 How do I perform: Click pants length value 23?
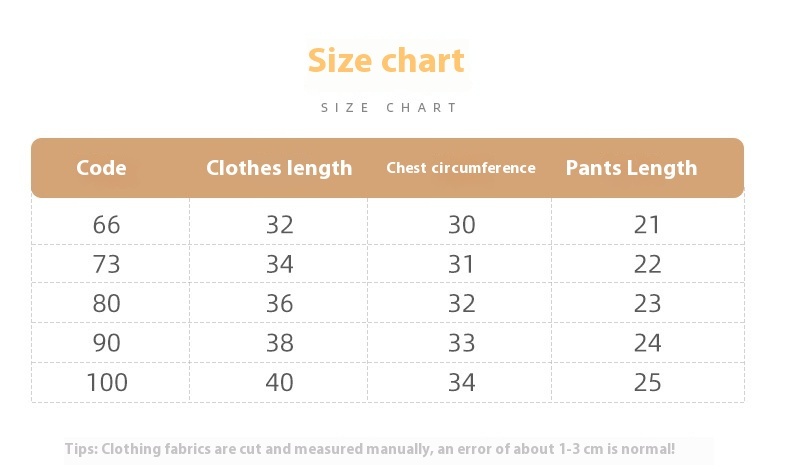(x=647, y=303)
